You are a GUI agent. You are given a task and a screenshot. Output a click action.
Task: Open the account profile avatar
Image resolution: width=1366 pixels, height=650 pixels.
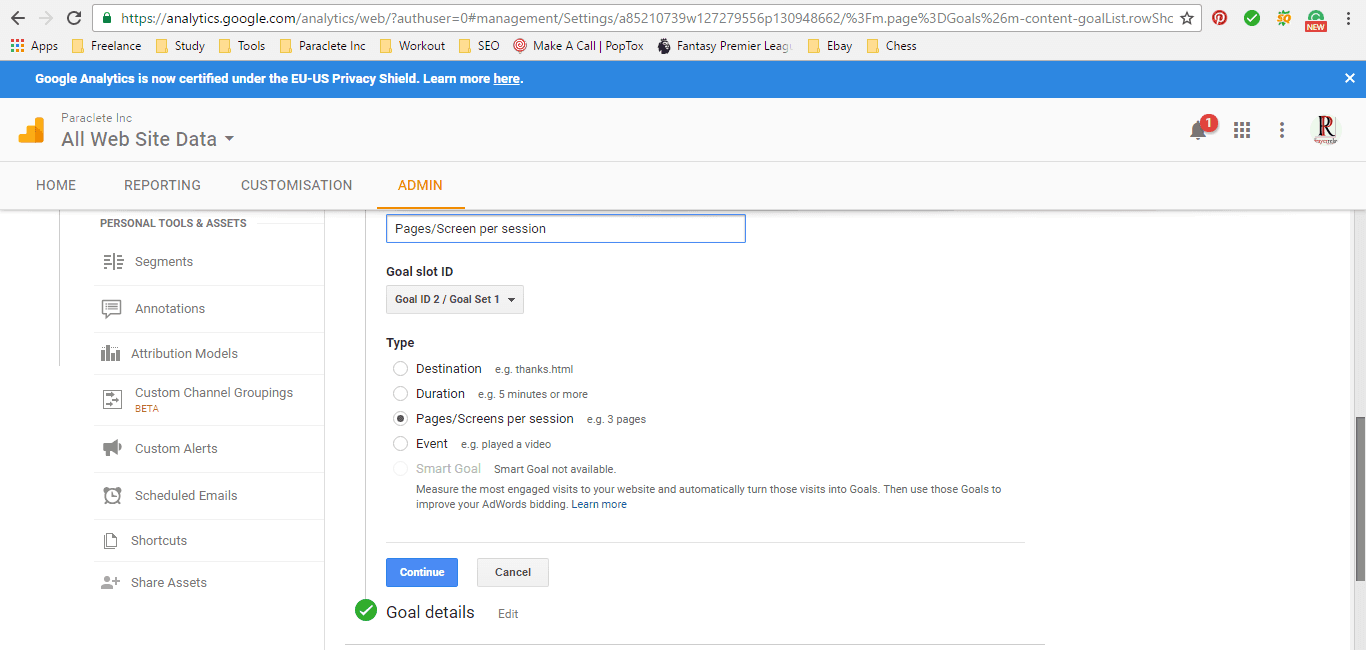[x=1325, y=130]
